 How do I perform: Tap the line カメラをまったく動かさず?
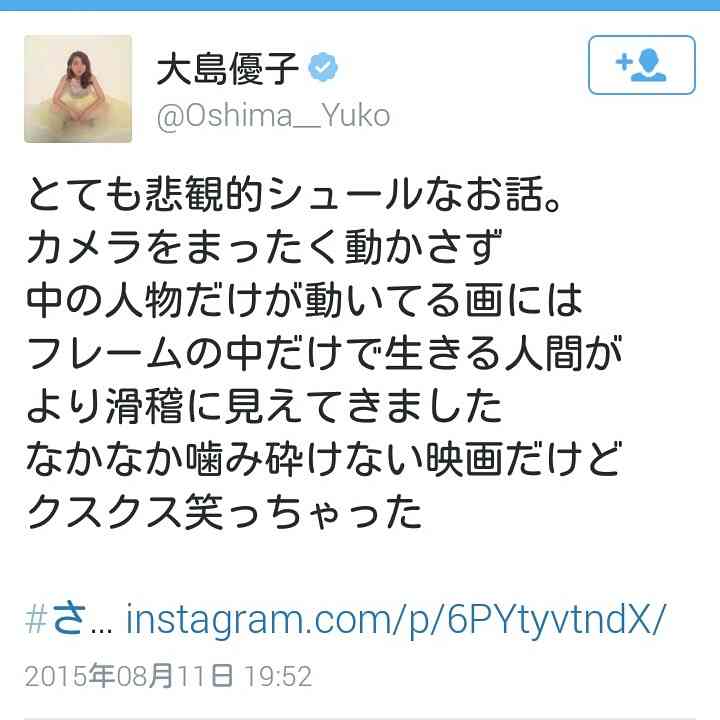(x=264, y=247)
